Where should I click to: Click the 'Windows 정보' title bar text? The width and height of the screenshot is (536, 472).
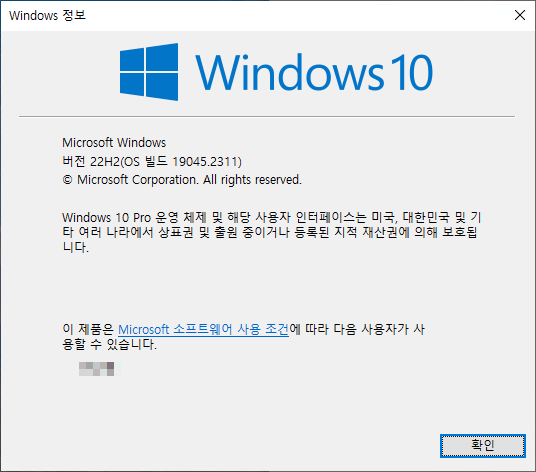click(x=47, y=15)
